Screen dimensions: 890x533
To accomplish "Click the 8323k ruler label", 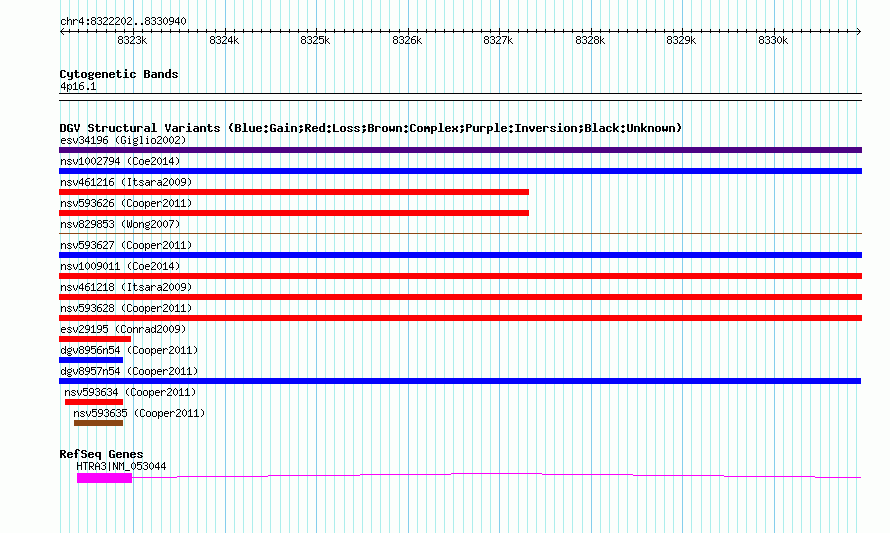I will pos(132,40).
